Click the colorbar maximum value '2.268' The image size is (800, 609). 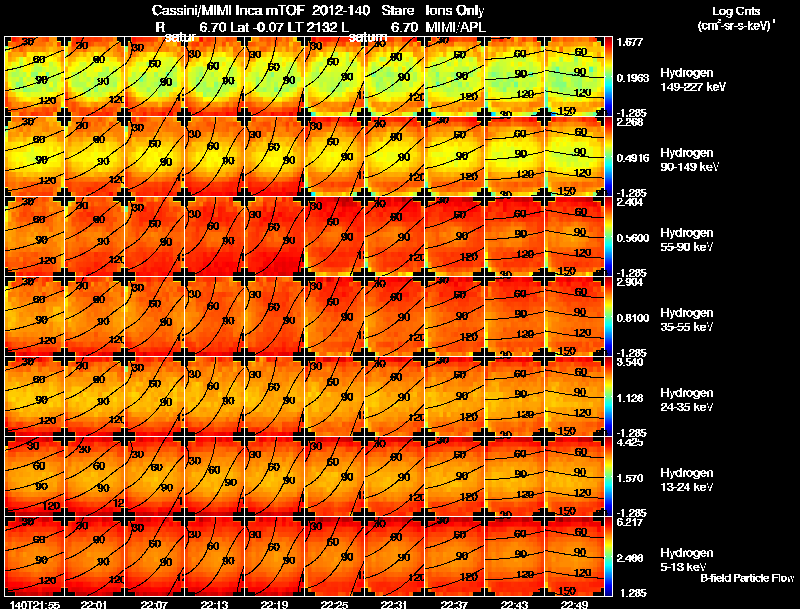(630, 122)
